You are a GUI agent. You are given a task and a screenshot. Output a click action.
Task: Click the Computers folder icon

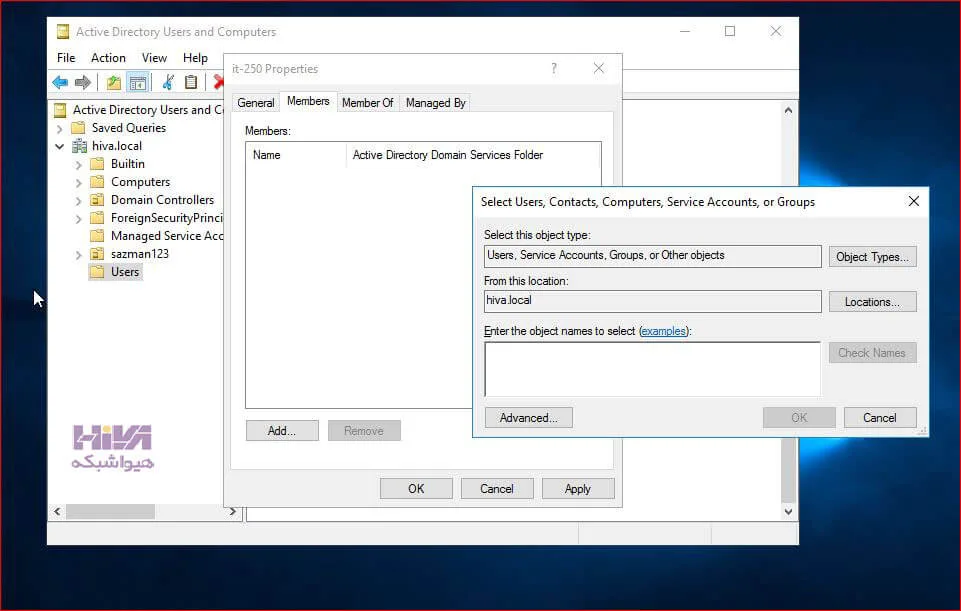click(x=97, y=182)
